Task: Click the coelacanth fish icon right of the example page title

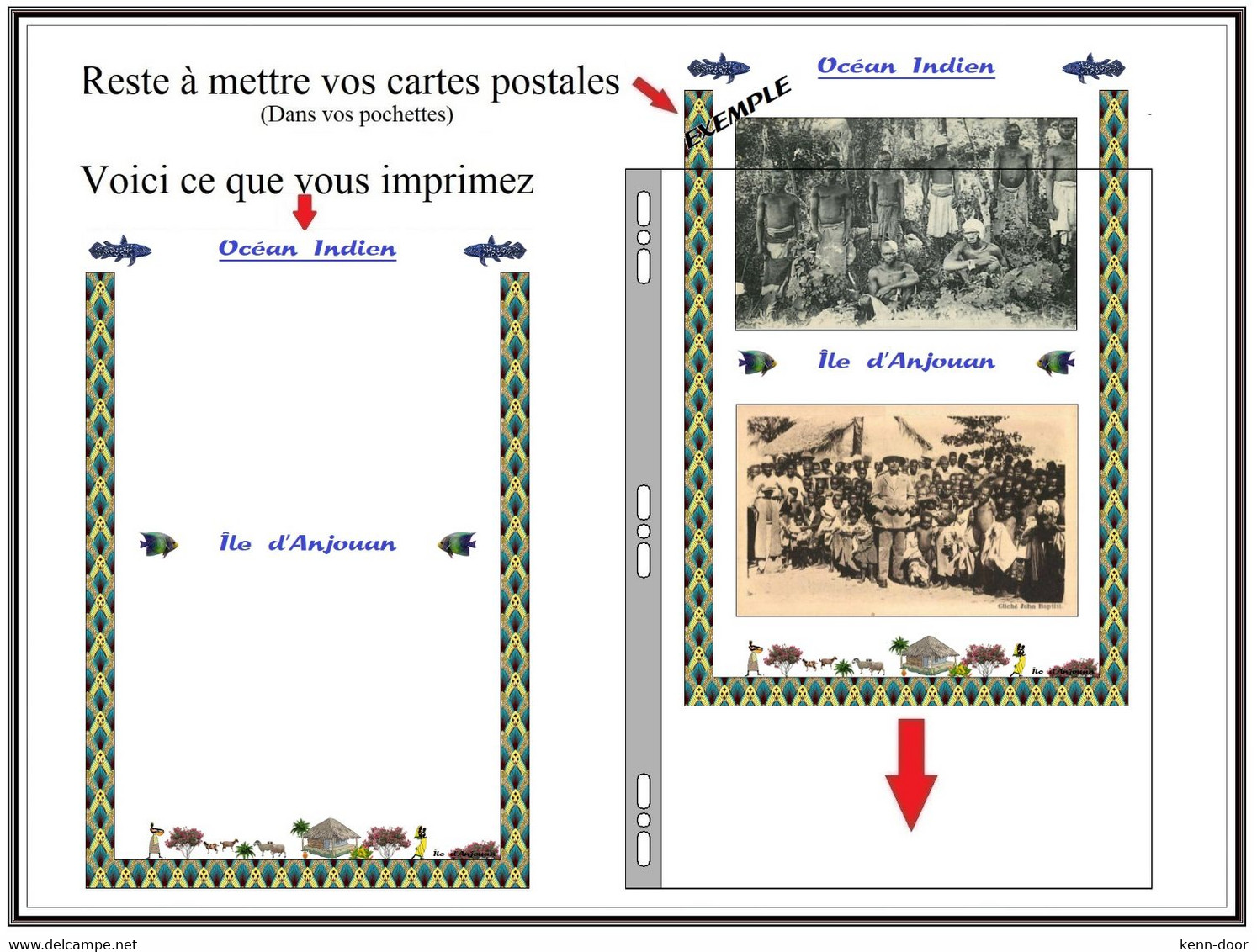Action: click(1093, 68)
